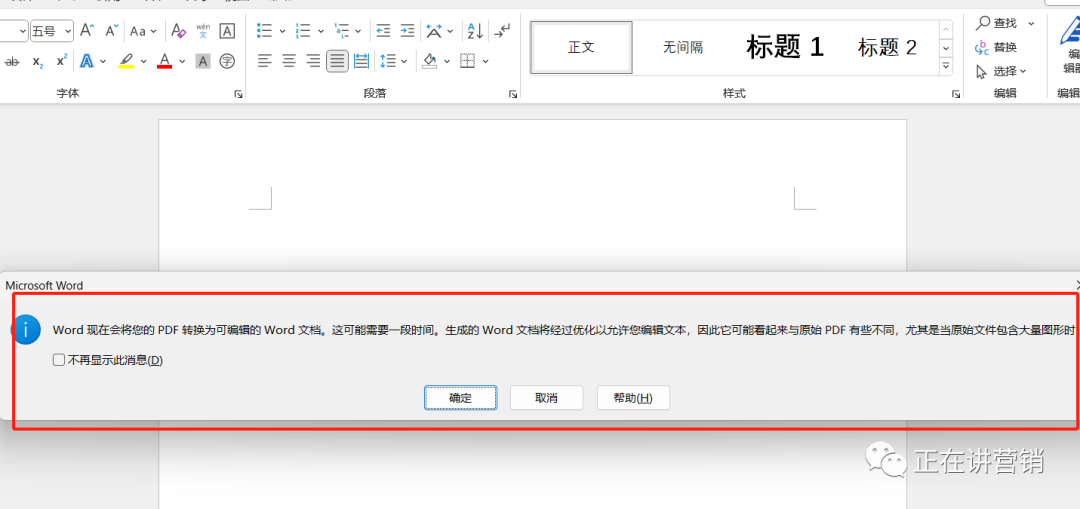The height and width of the screenshot is (509, 1080).
Task: Toggle justify alignment
Action: pyautogui.click(x=337, y=61)
